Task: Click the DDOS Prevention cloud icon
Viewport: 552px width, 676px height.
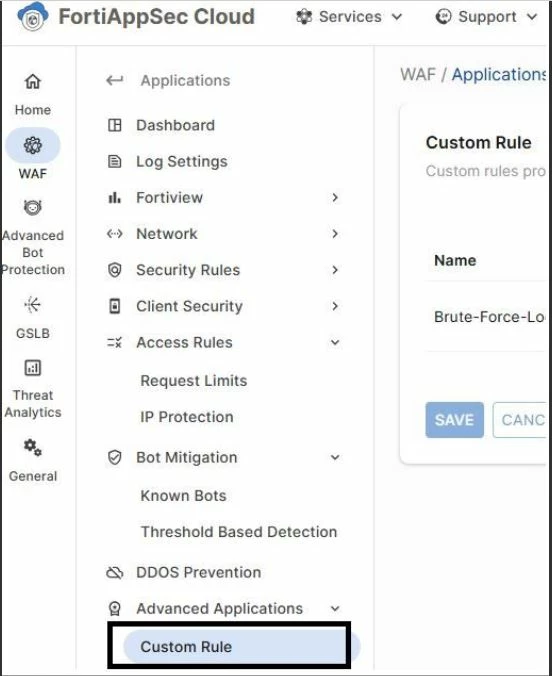Action: click(x=115, y=573)
